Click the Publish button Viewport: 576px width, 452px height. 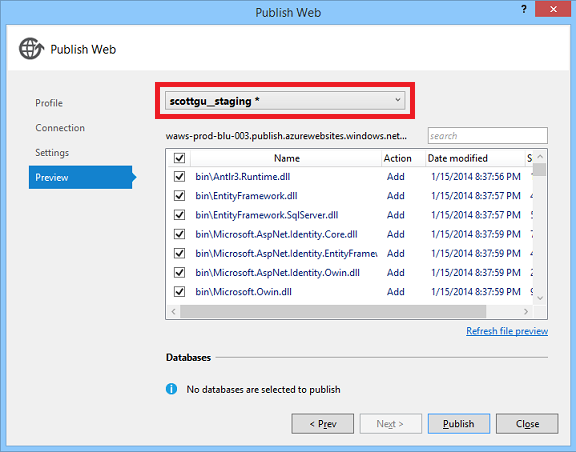point(459,424)
